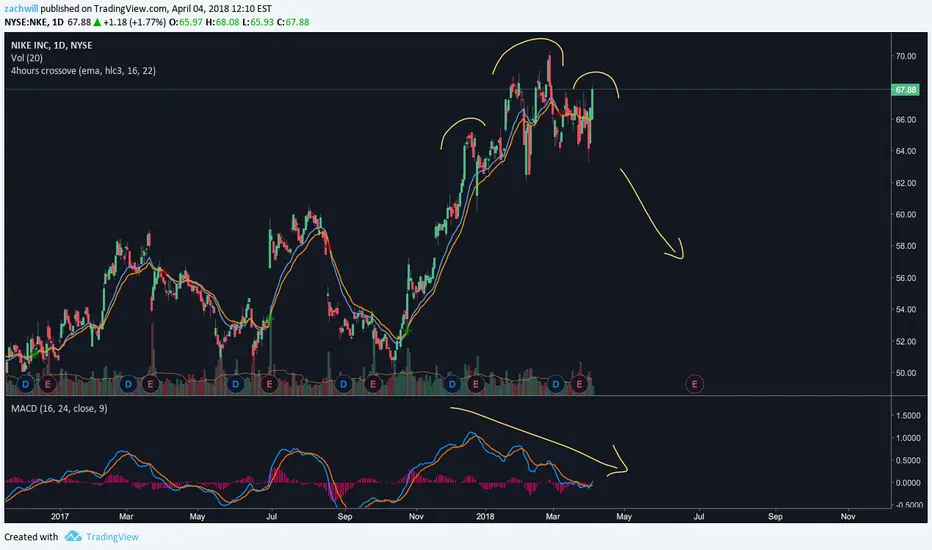932x550 pixels.
Task: Select the MACD (16, 24, close, 9) legend
Action: (x=59, y=408)
